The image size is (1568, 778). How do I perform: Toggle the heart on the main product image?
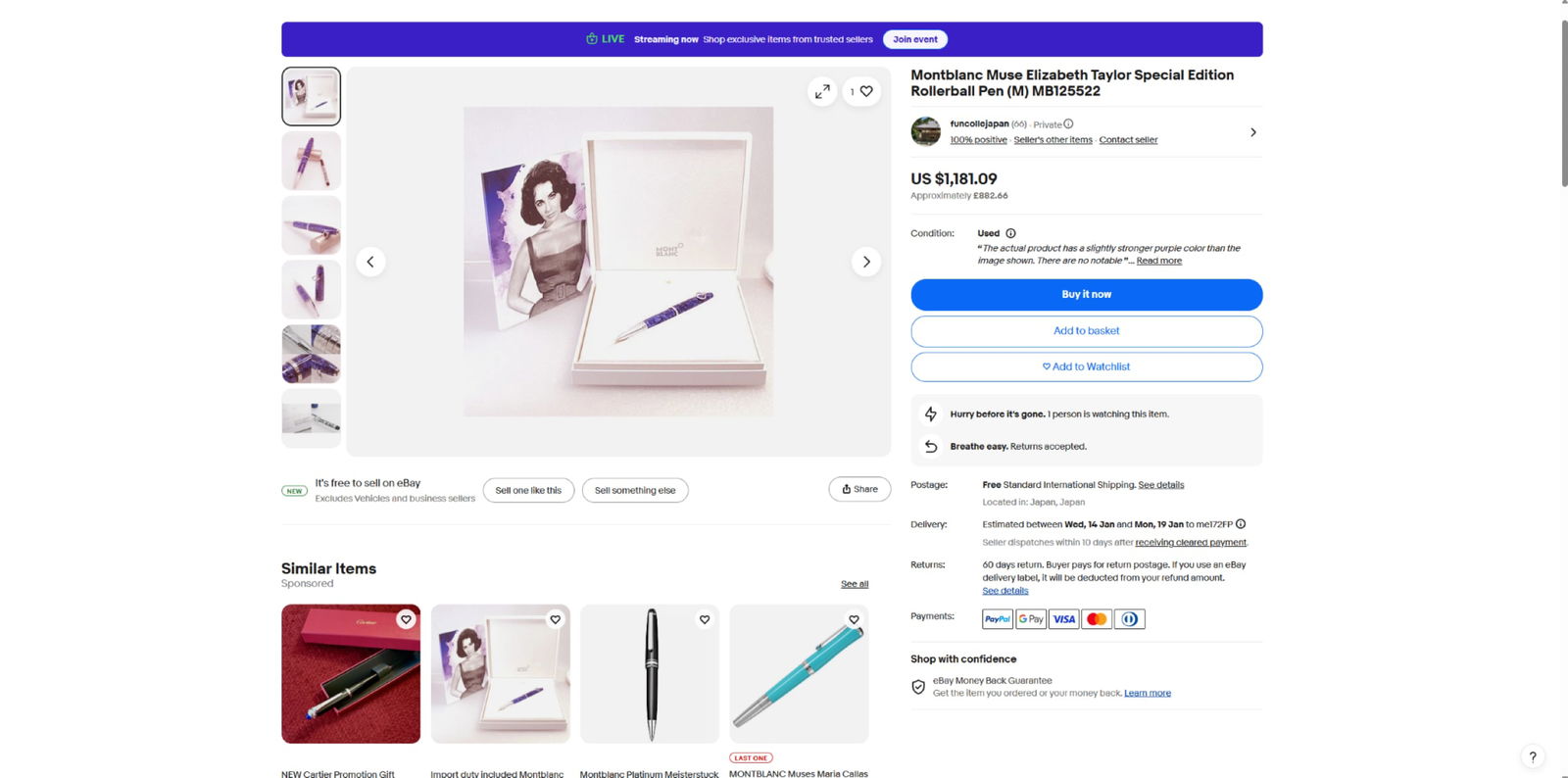click(x=864, y=91)
